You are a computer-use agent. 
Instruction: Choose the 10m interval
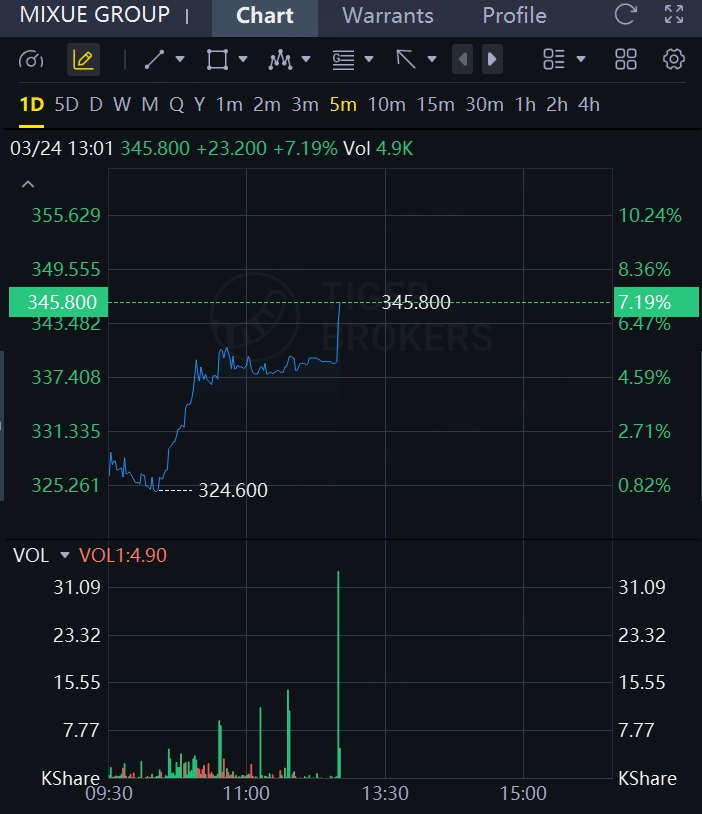[386, 105]
